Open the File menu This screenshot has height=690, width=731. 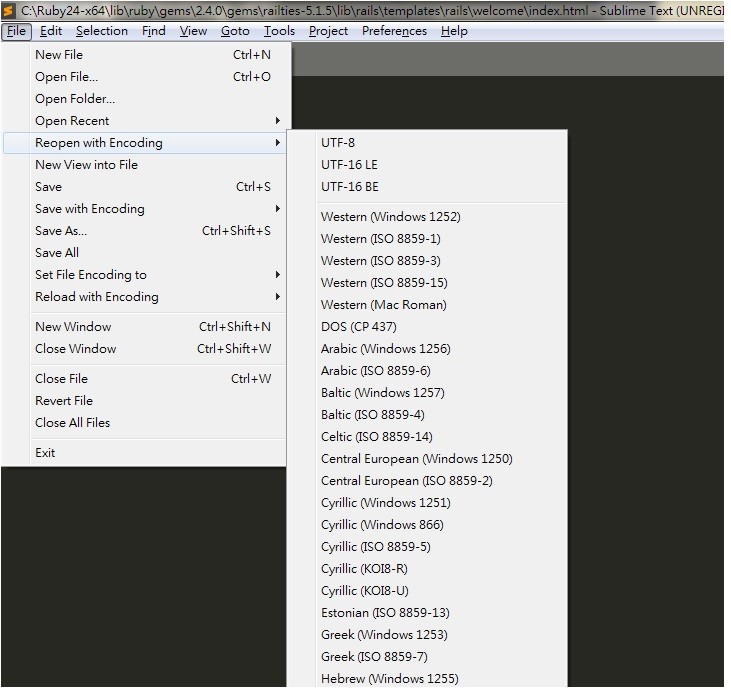point(16,31)
